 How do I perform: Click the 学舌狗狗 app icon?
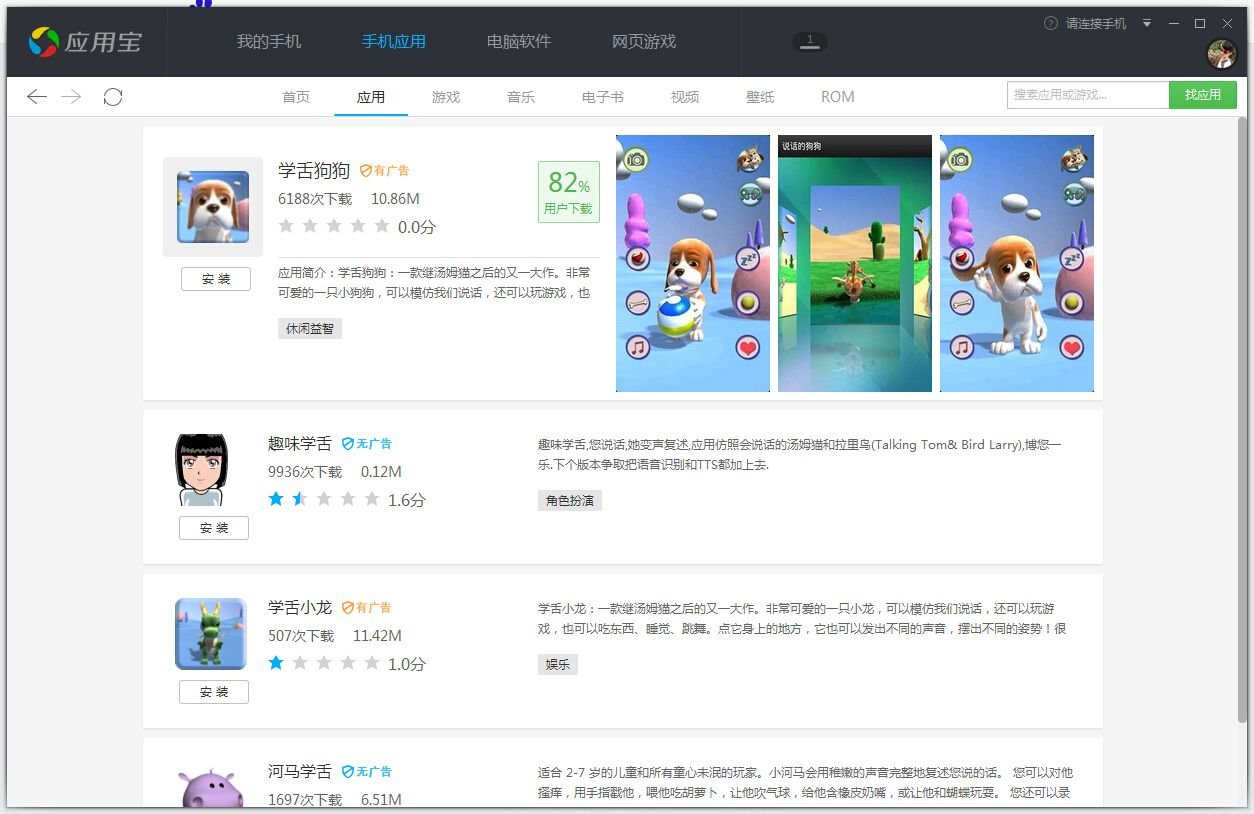(x=212, y=205)
